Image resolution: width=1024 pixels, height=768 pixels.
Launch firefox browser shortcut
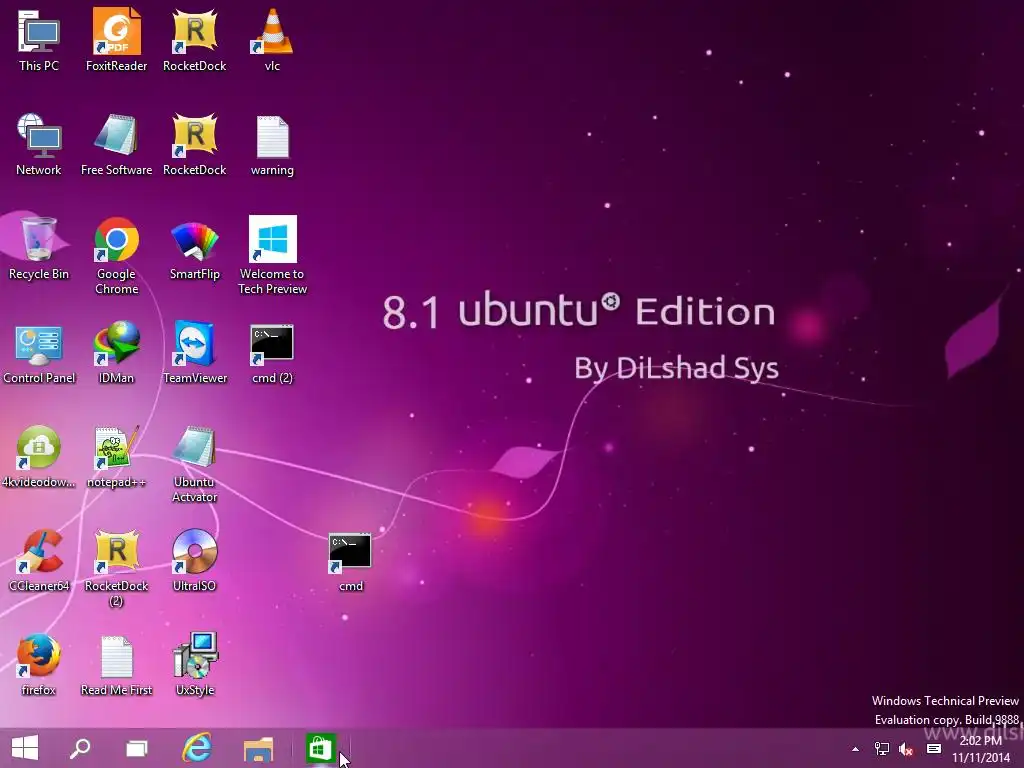[39, 665]
